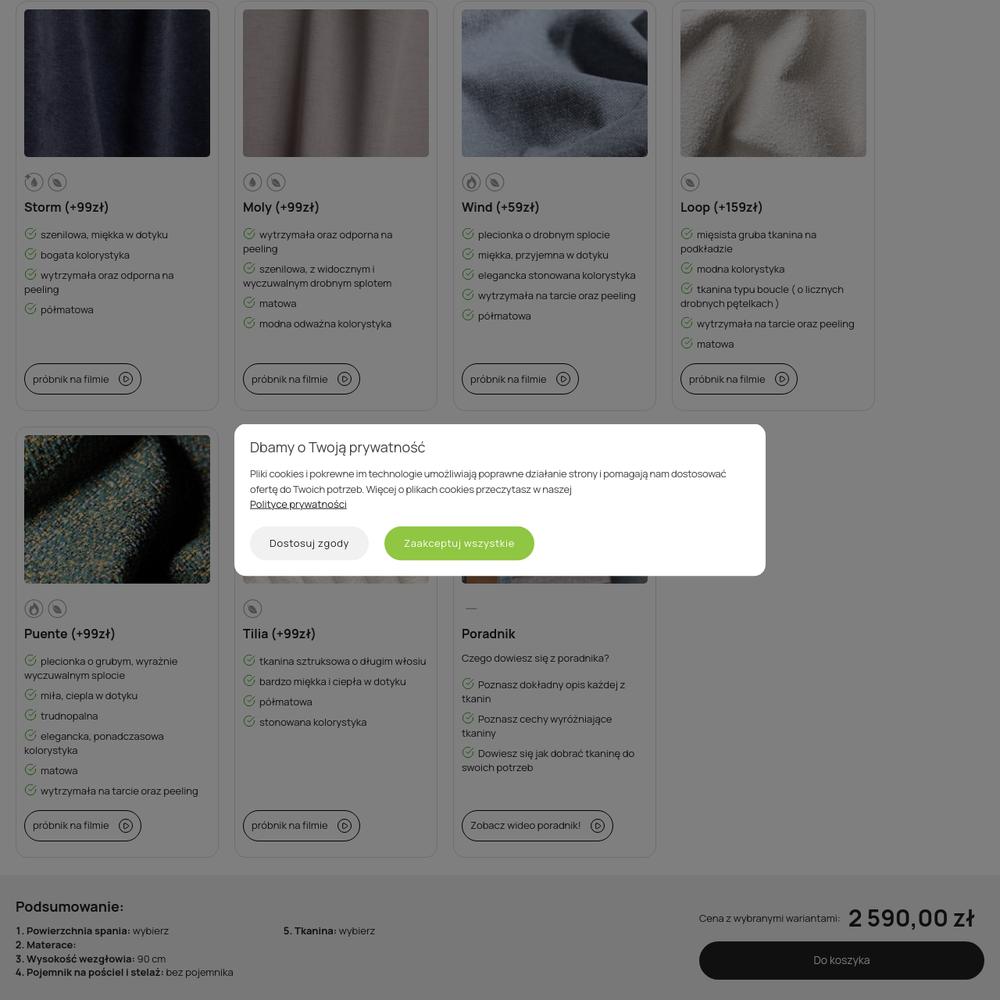The image size is (1000, 1000).
Task: Click the leaf icon above Loop
Action: click(x=690, y=182)
